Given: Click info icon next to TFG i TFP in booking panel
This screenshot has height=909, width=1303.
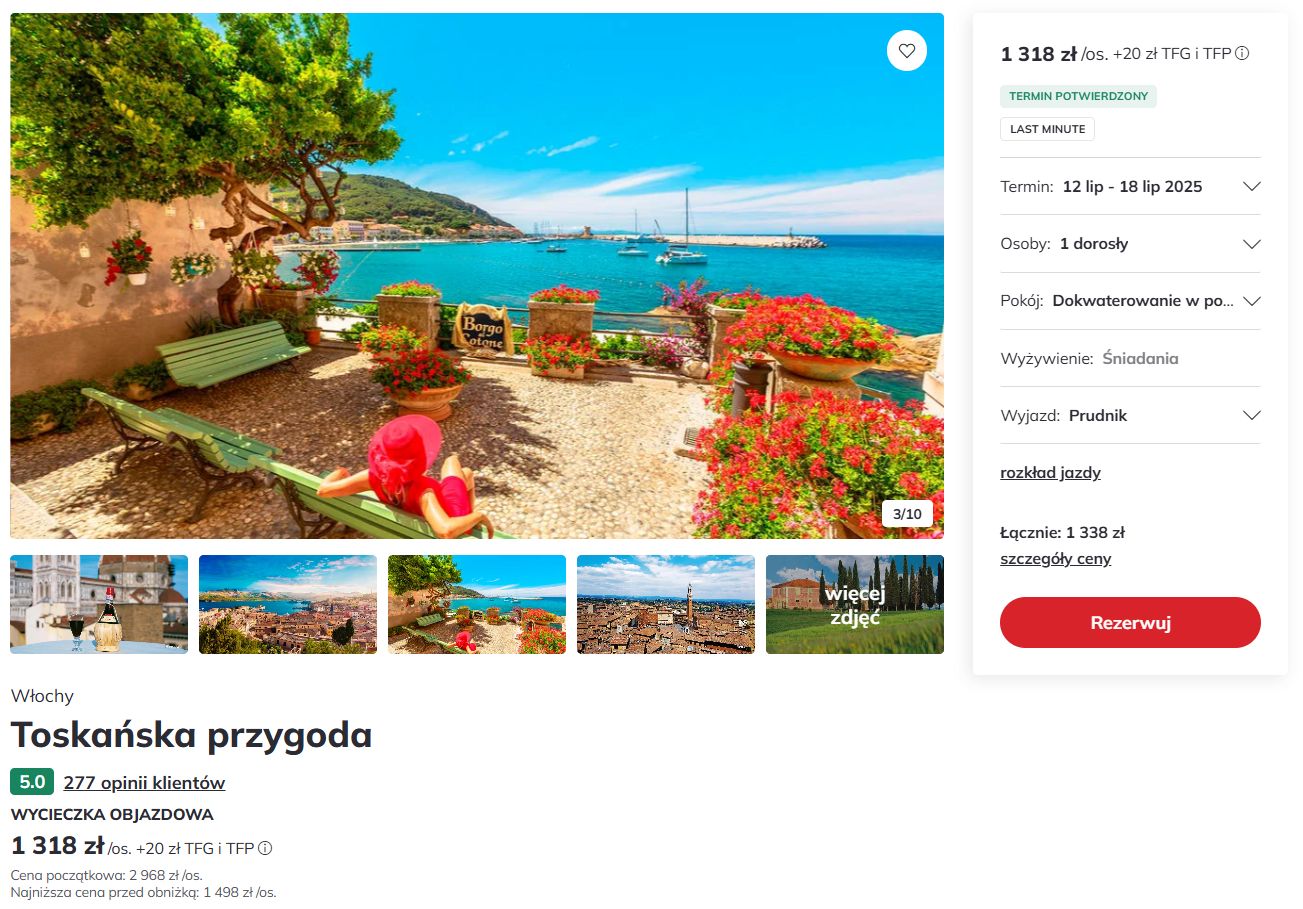Looking at the screenshot, I should point(1242,54).
